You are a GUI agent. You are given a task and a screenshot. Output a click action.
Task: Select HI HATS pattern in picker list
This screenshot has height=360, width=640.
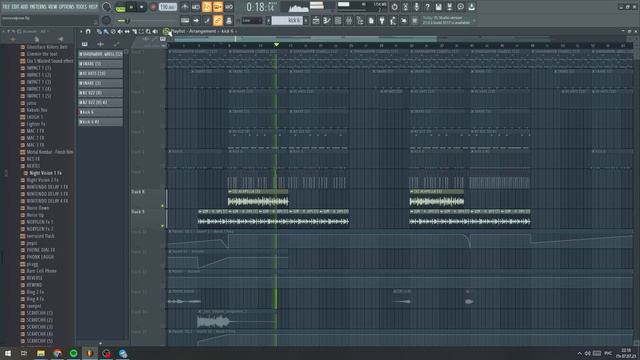[100, 73]
